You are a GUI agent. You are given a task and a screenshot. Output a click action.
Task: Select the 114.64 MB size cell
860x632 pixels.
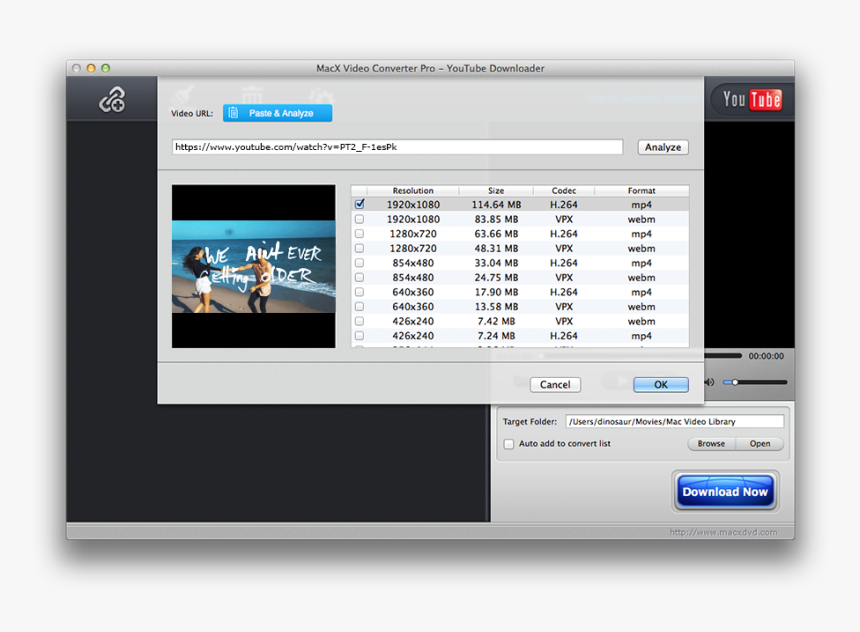[496, 205]
